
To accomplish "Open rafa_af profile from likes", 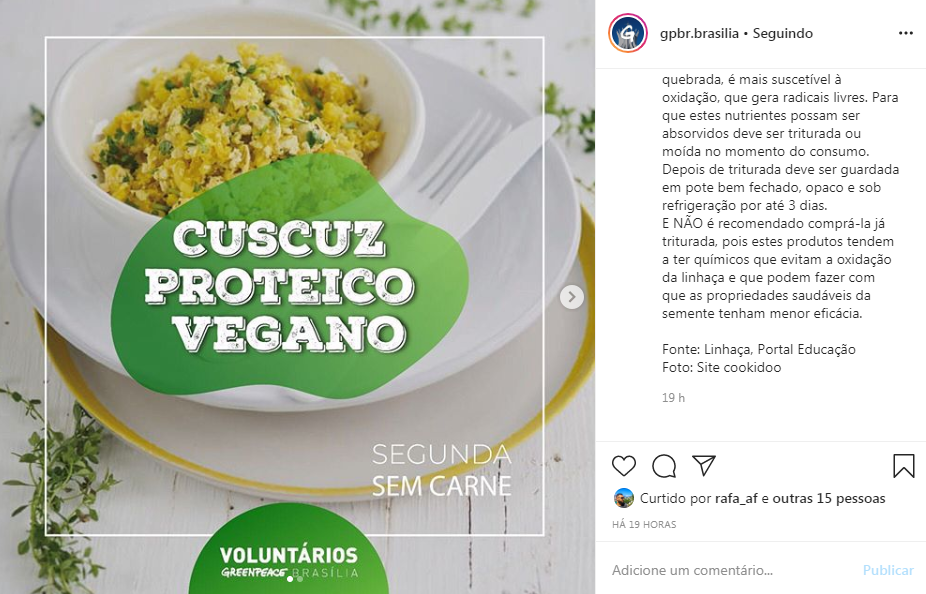I will tap(736, 498).
